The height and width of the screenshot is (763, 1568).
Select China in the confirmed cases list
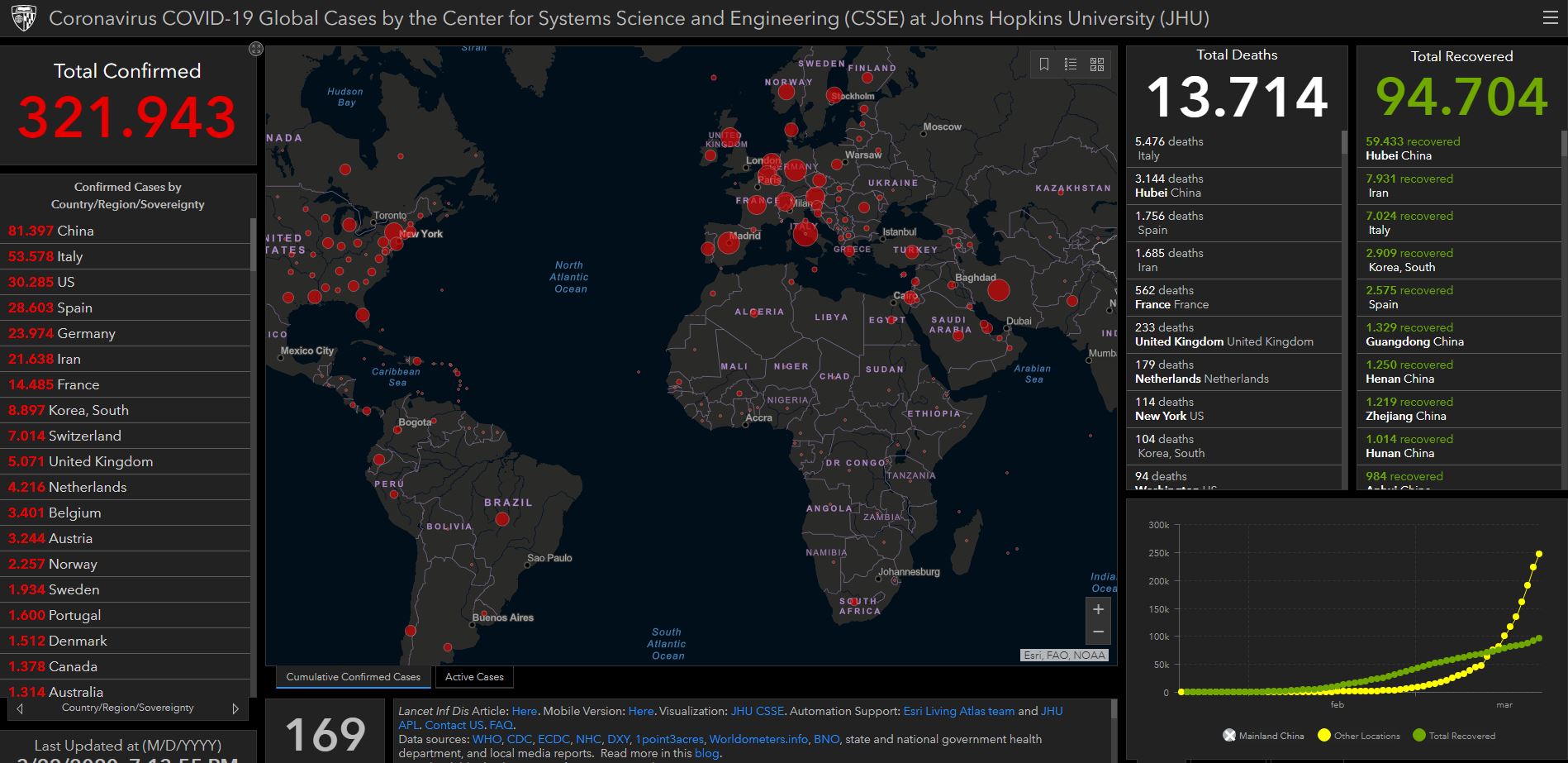click(125, 231)
